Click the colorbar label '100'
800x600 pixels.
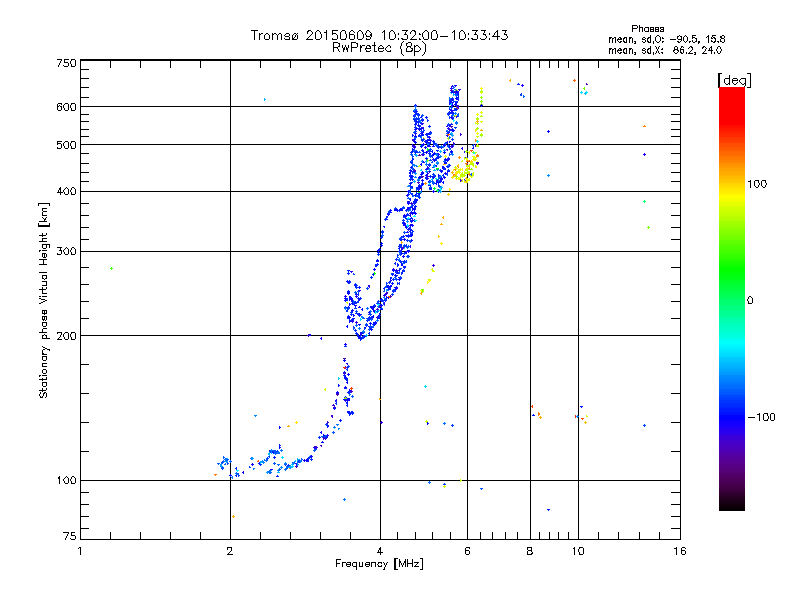click(757, 184)
